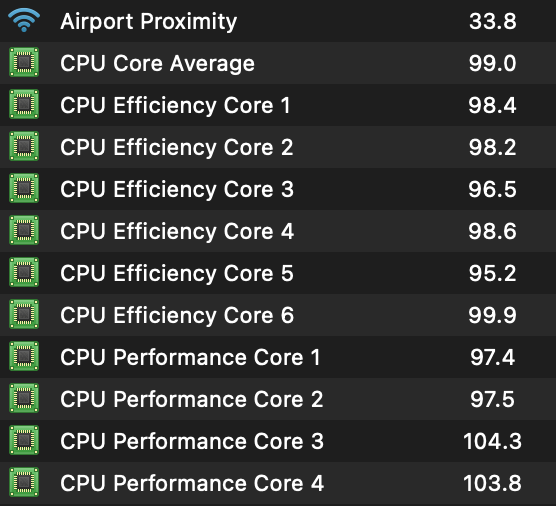Click the 103.8 temperature value
Screen dimensions: 556x506
pyautogui.click(x=492, y=483)
